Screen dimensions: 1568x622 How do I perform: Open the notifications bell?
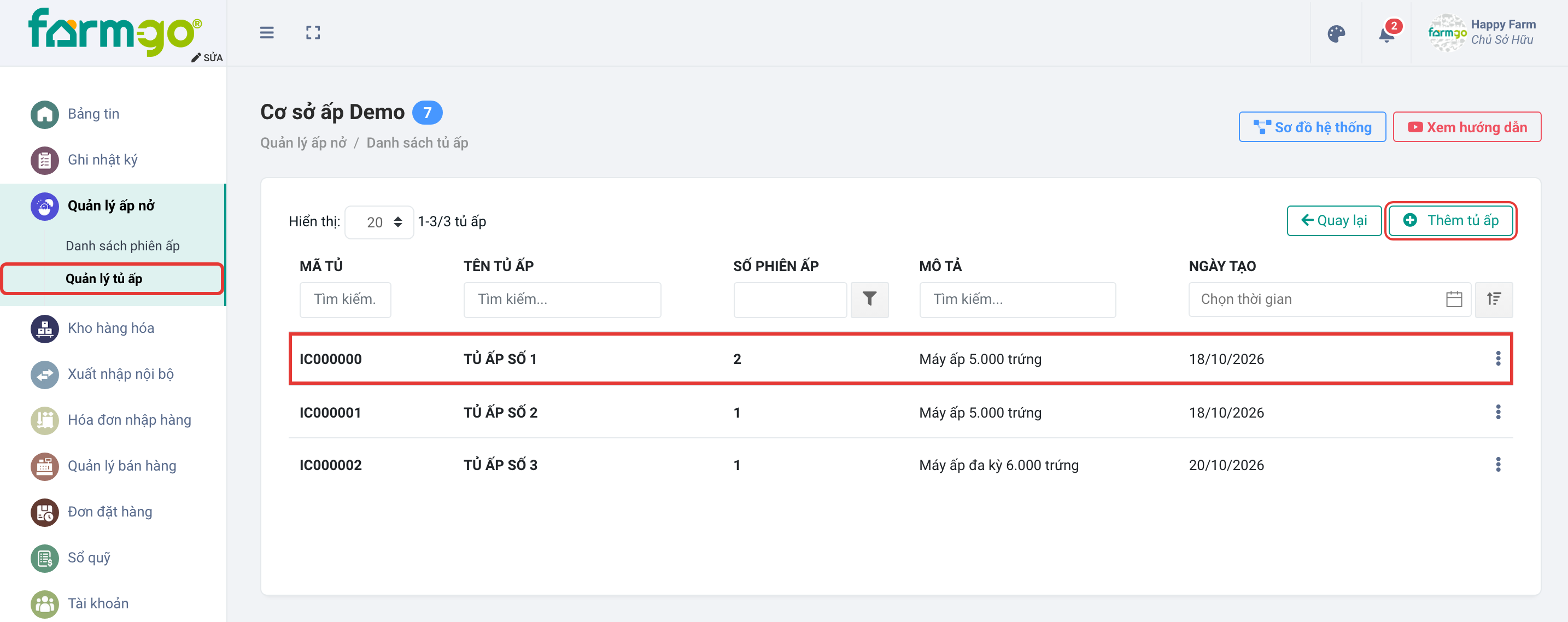pyautogui.click(x=1386, y=34)
